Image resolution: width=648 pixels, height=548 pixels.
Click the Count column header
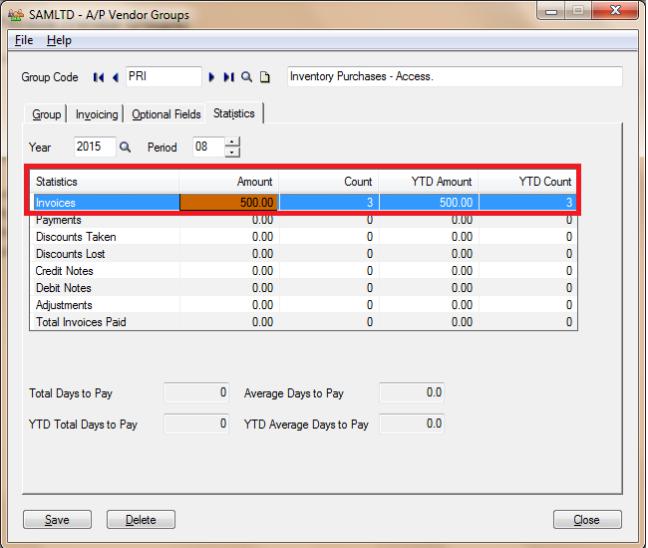pos(329,182)
